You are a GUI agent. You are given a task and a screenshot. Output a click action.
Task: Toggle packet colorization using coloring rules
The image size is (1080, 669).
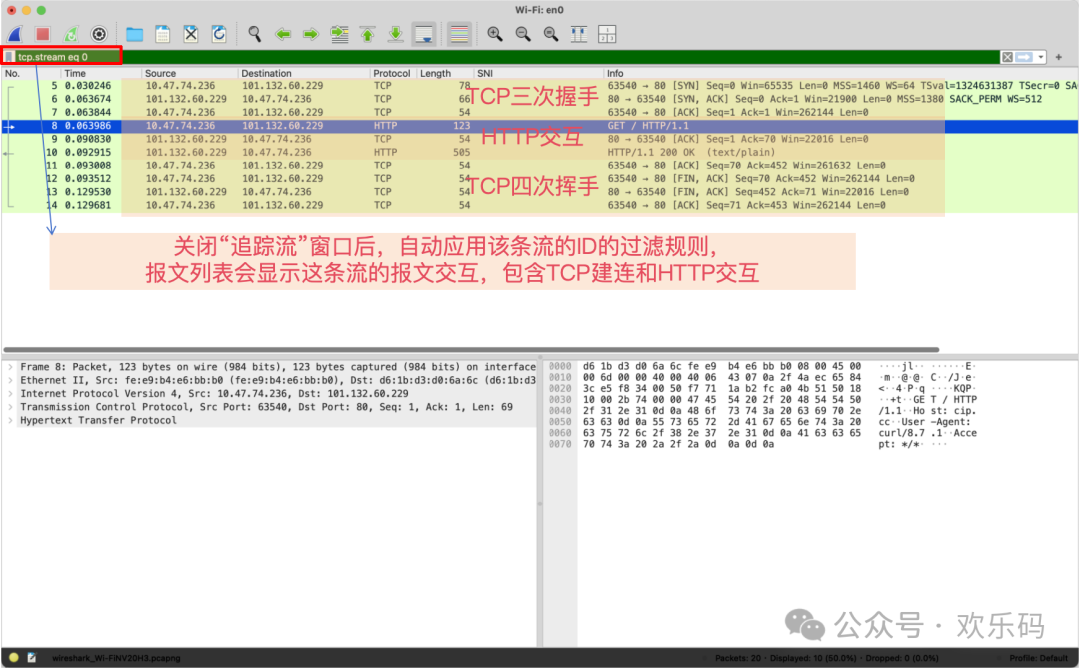click(459, 34)
